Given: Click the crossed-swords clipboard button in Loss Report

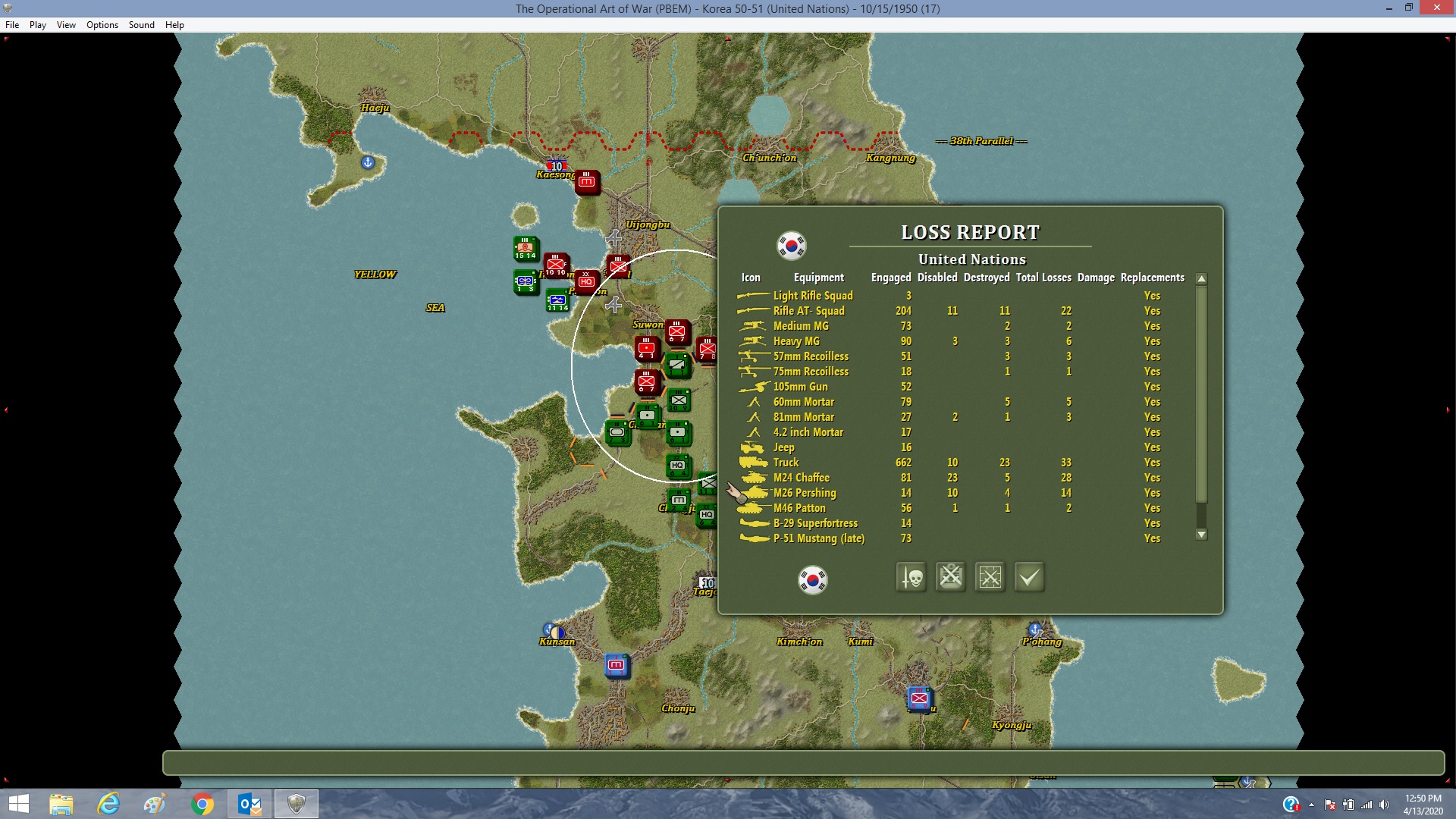Looking at the screenshot, I should click(950, 577).
